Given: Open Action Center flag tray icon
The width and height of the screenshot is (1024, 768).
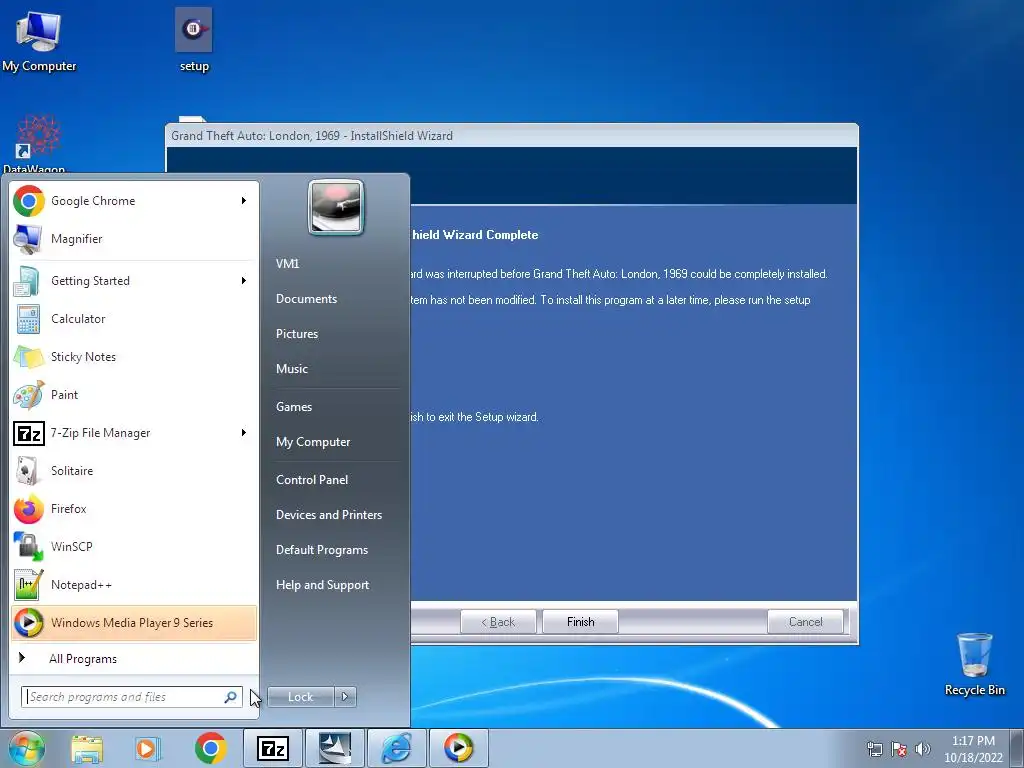Looking at the screenshot, I should pos(899,749).
